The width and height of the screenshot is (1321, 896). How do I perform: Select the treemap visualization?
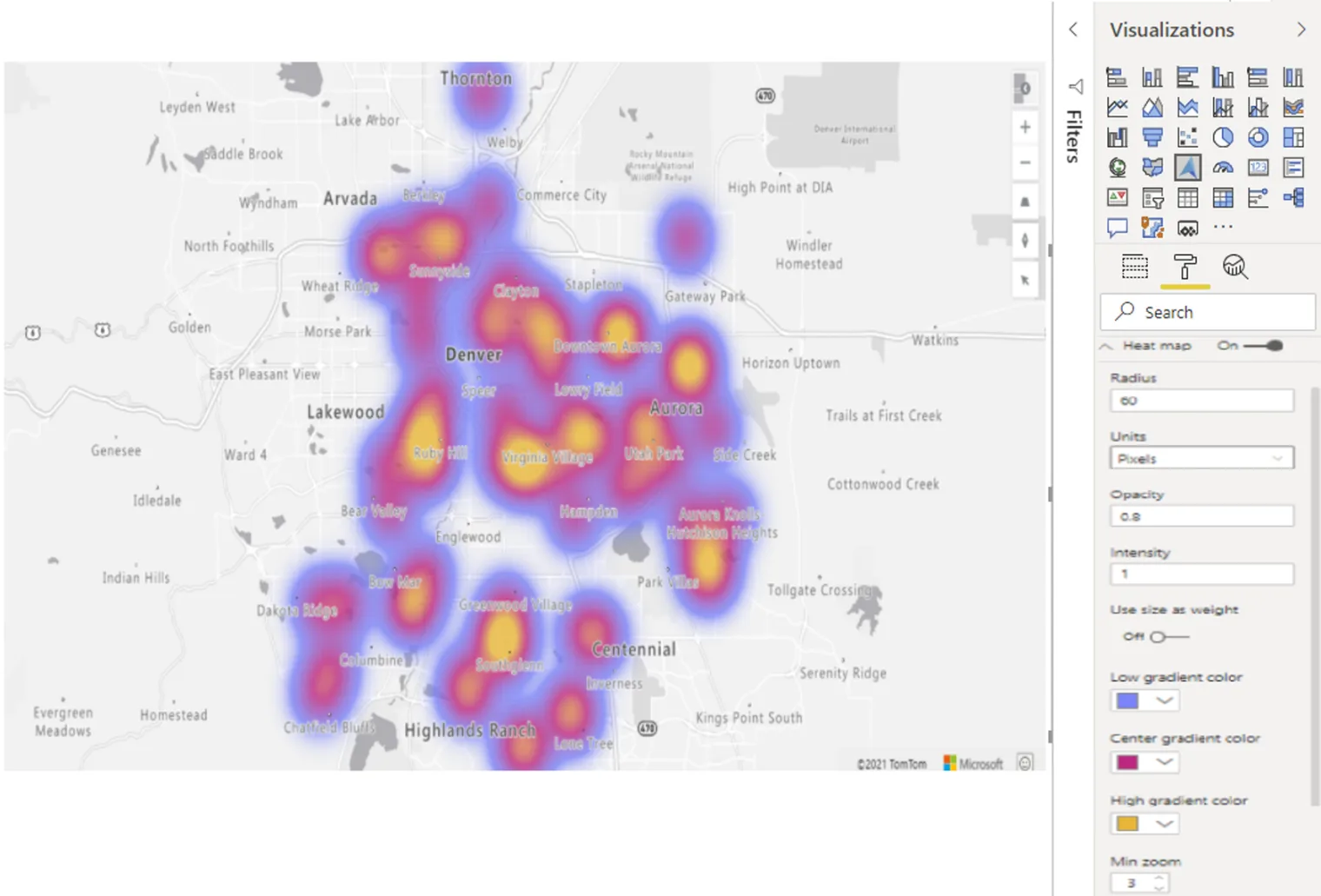coord(1293,137)
